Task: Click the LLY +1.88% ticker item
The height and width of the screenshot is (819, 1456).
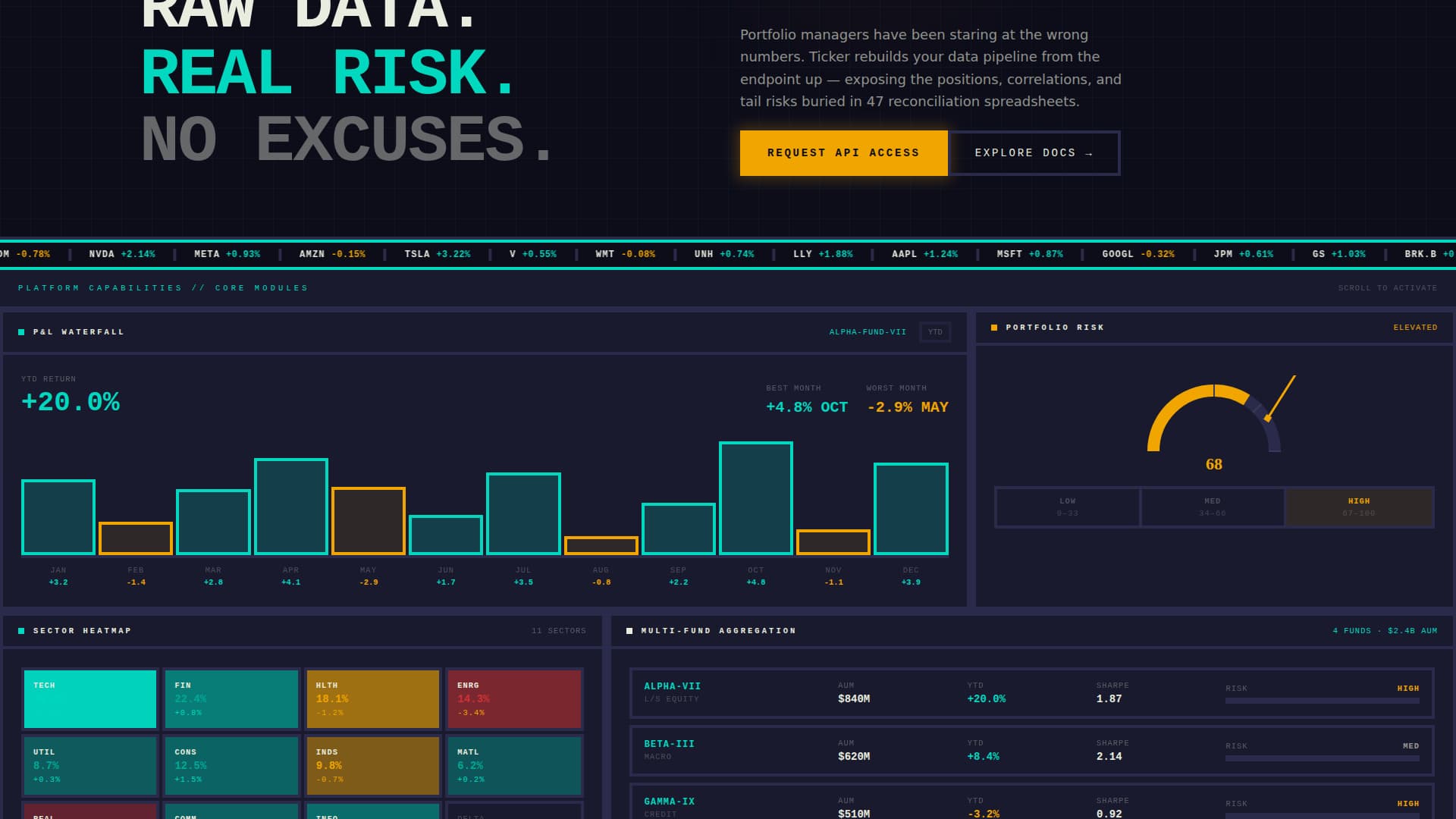Action: click(x=823, y=254)
